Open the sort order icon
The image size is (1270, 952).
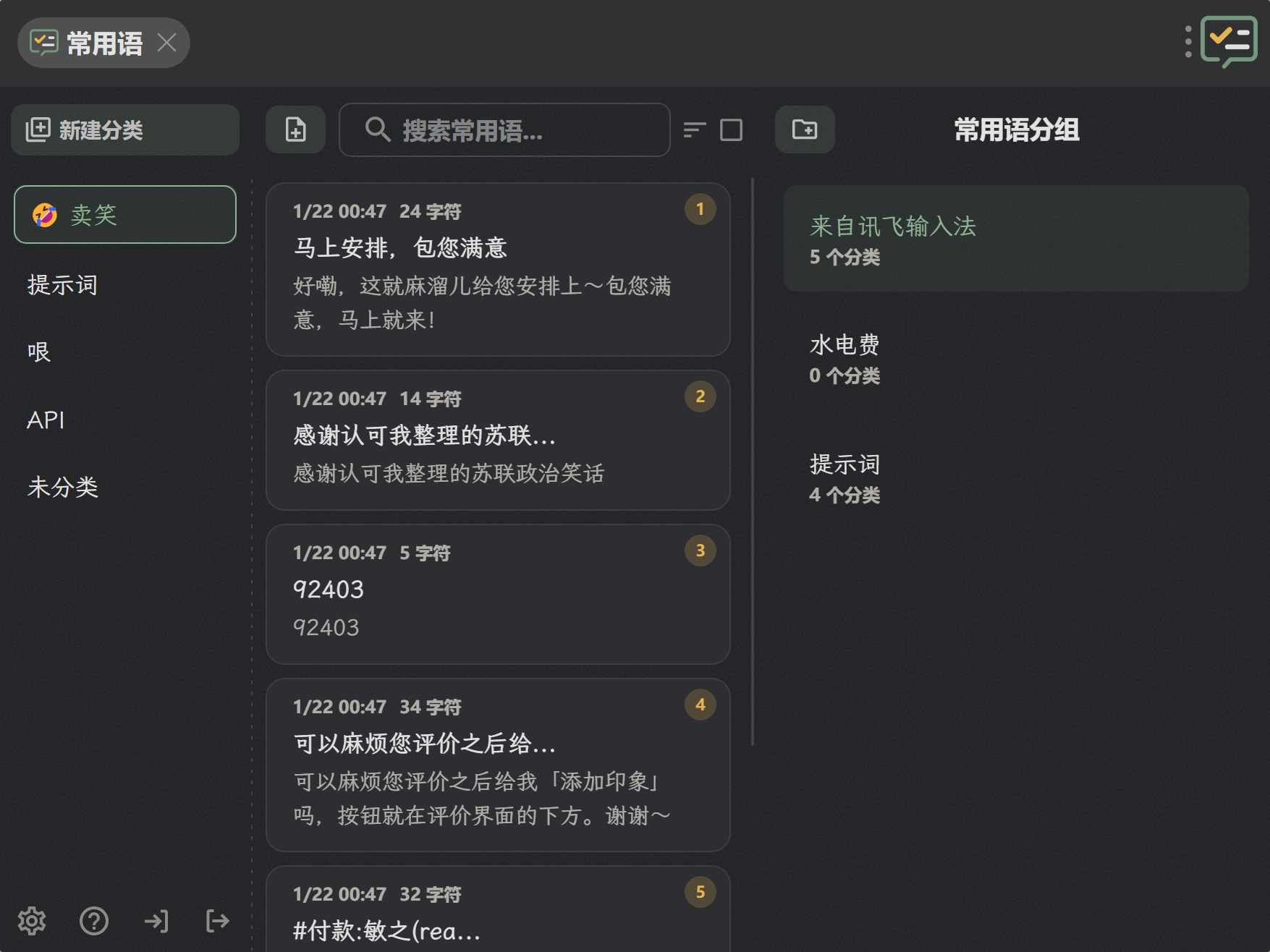[x=694, y=130]
